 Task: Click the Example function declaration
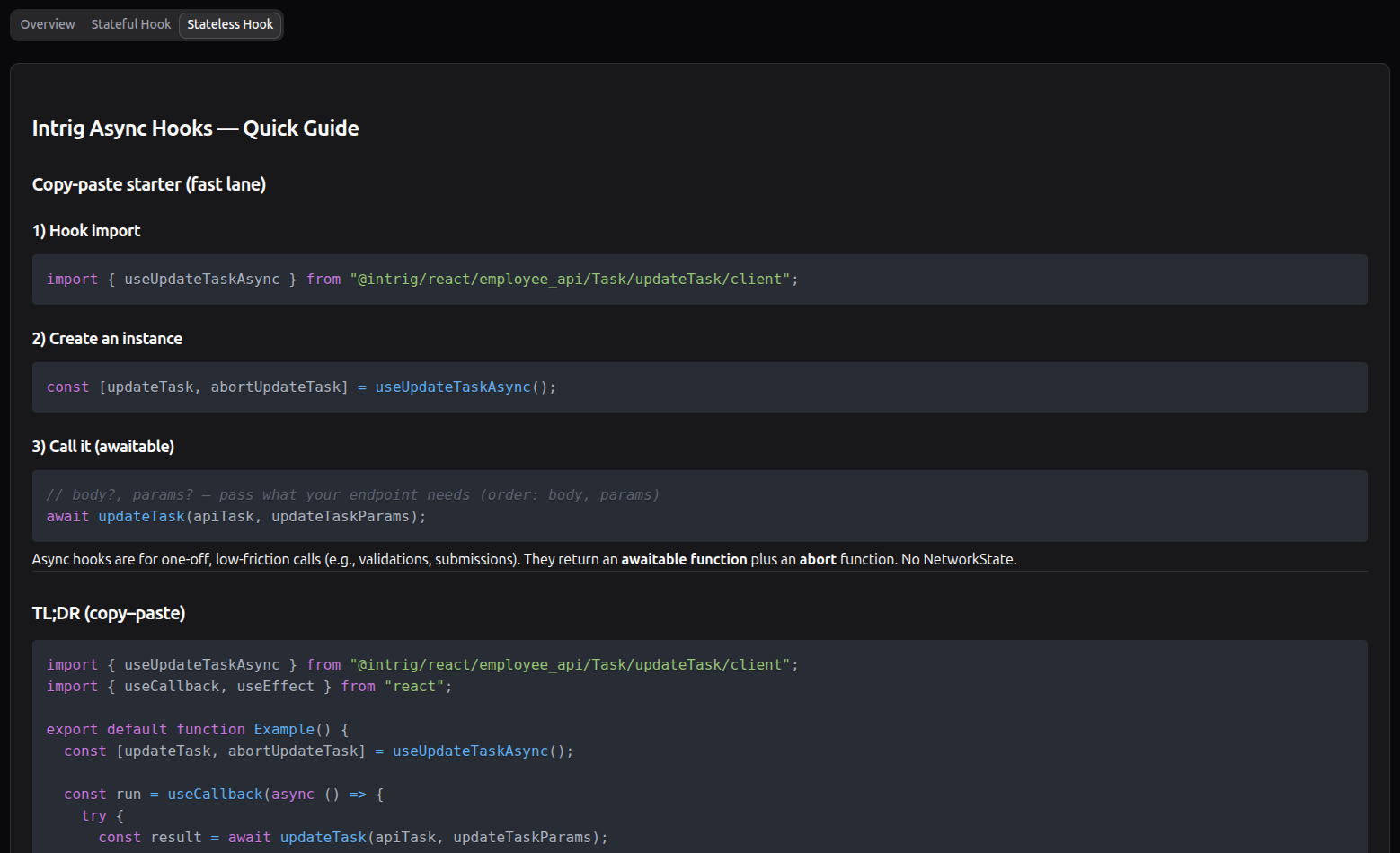coord(284,729)
